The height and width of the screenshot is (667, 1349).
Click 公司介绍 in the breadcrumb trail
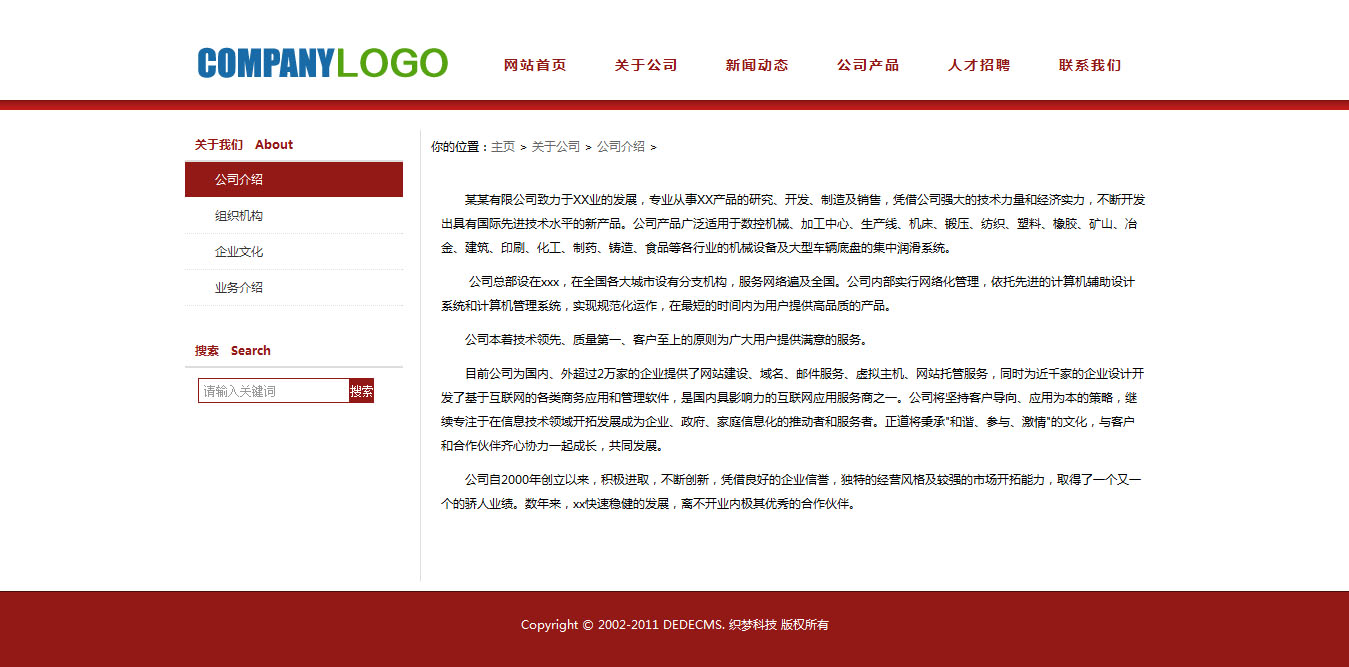click(x=621, y=147)
